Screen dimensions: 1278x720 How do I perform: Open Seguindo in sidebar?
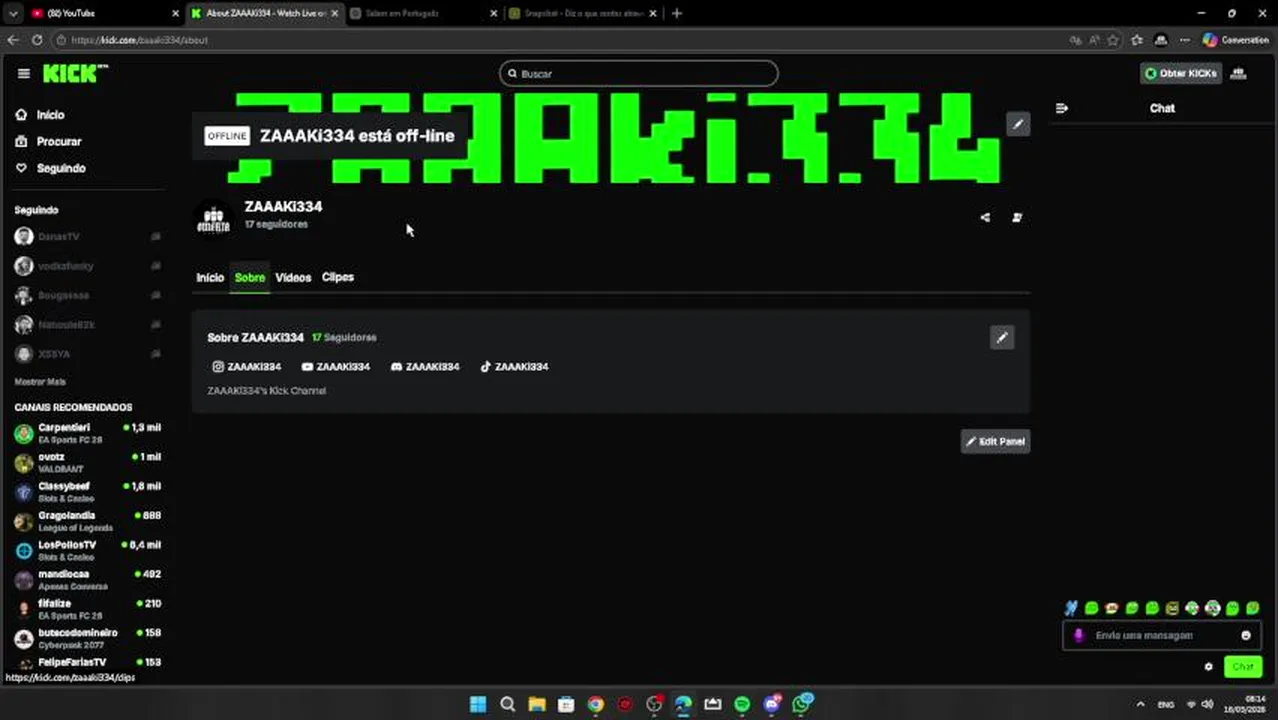click(51, 169)
